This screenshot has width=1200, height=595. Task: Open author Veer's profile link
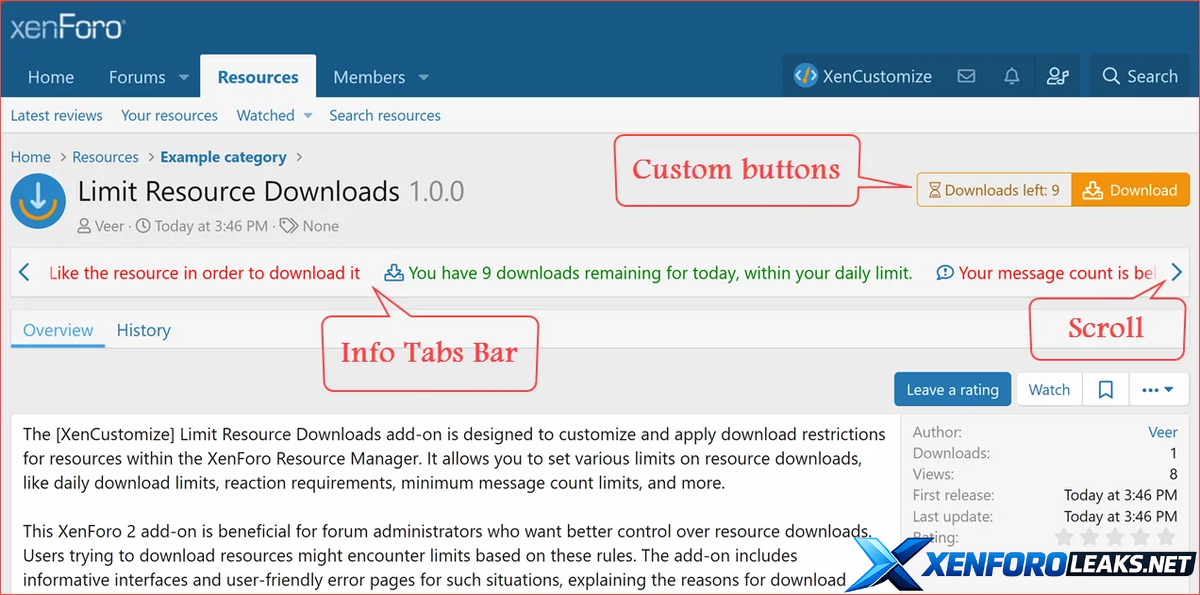click(x=1162, y=432)
